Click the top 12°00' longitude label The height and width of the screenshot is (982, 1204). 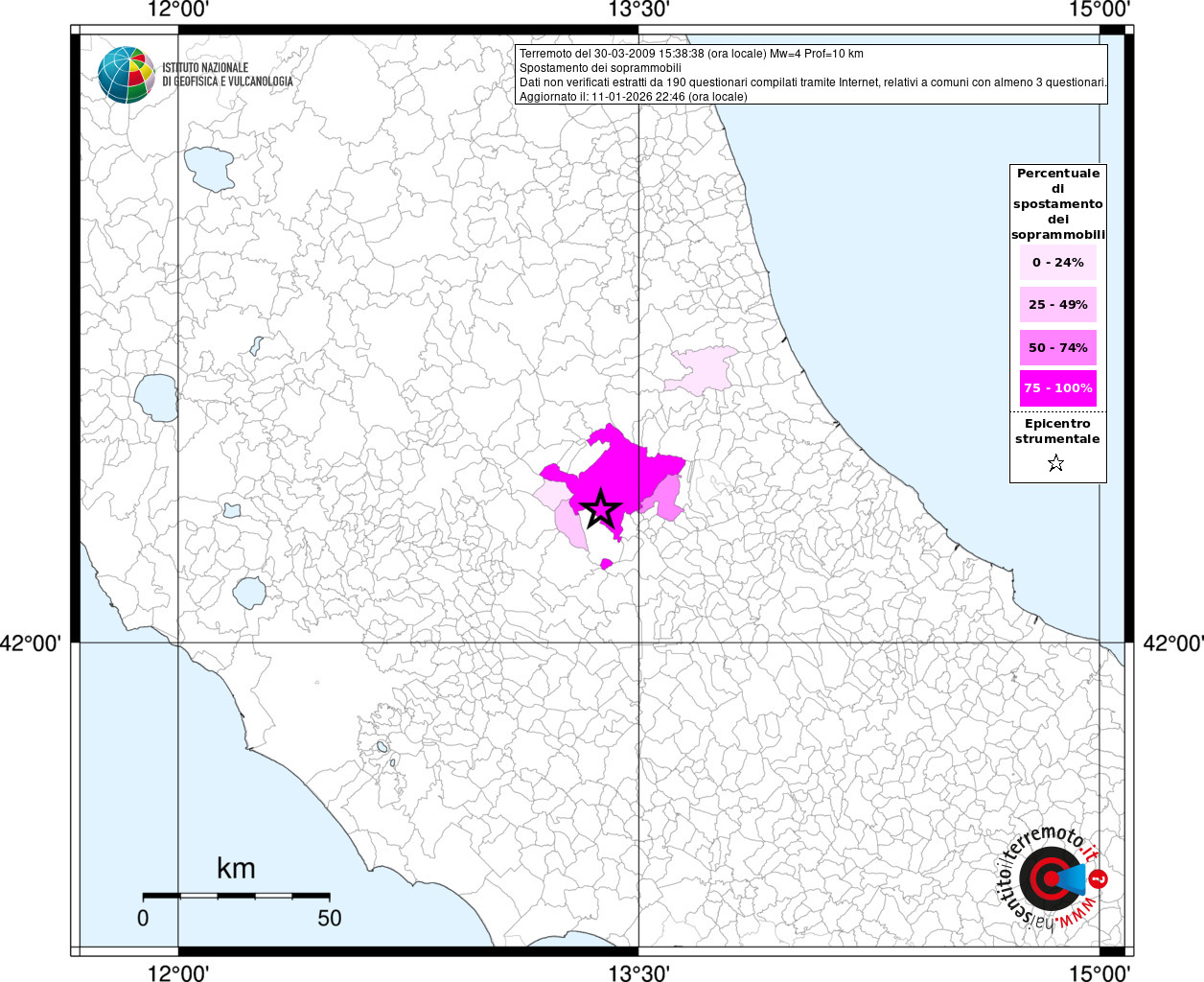(178, 11)
